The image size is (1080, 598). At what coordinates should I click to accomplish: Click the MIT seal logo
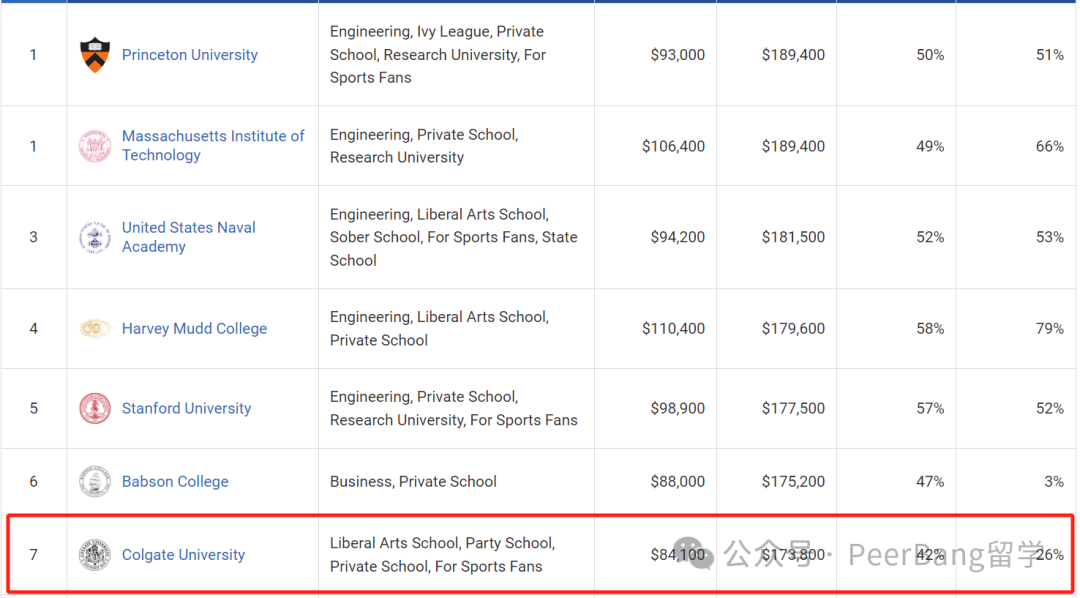(x=94, y=146)
